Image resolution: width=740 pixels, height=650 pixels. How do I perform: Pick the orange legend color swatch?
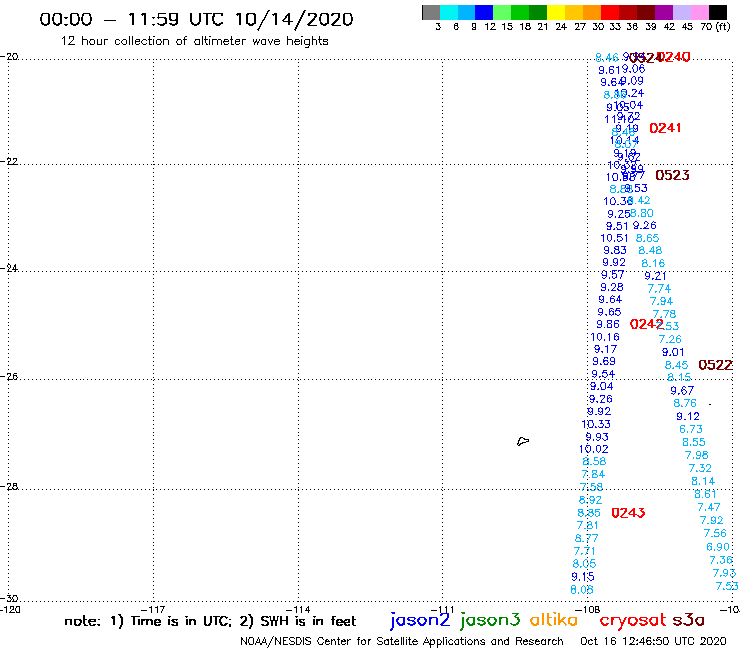click(x=592, y=12)
